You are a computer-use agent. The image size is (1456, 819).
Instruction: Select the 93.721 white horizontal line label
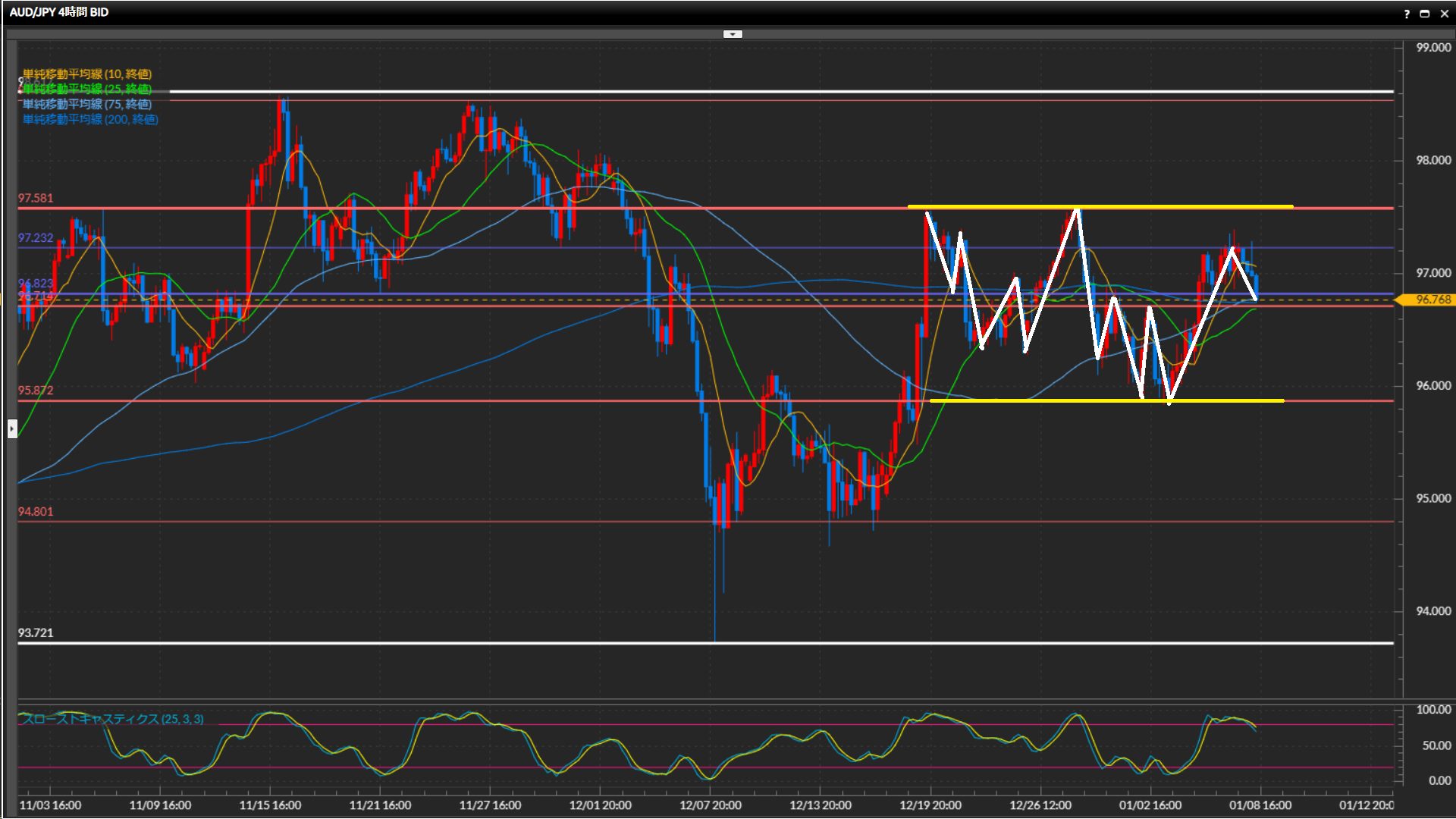36,632
